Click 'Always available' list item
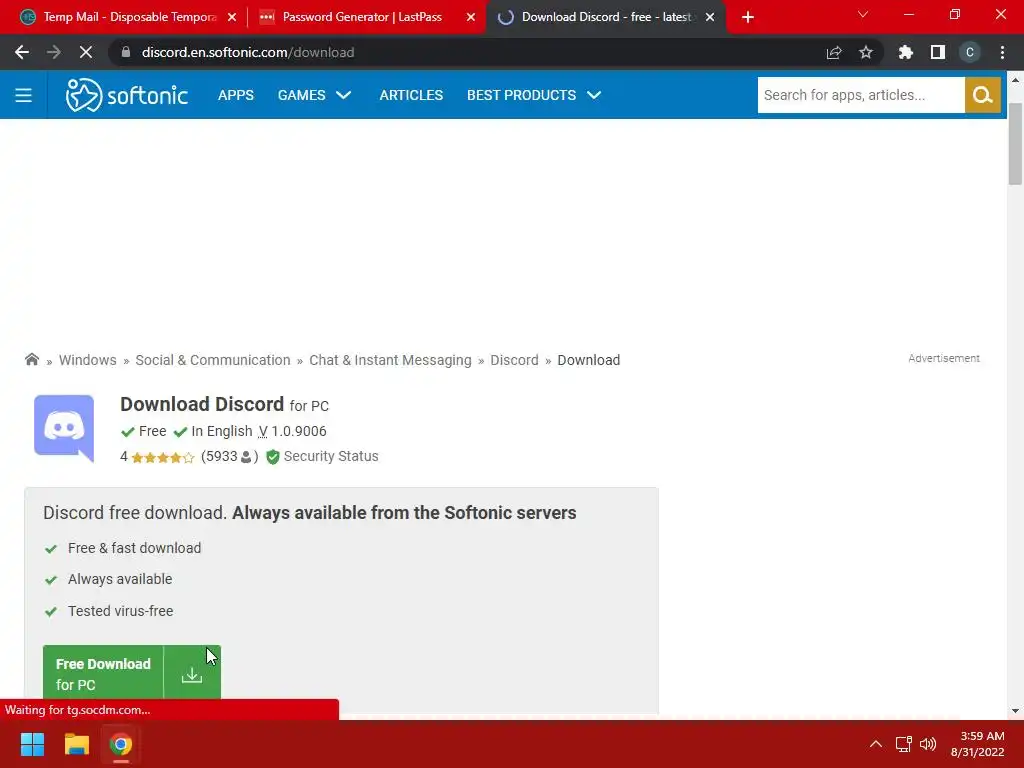The width and height of the screenshot is (1024, 768). [x=120, y=579]
